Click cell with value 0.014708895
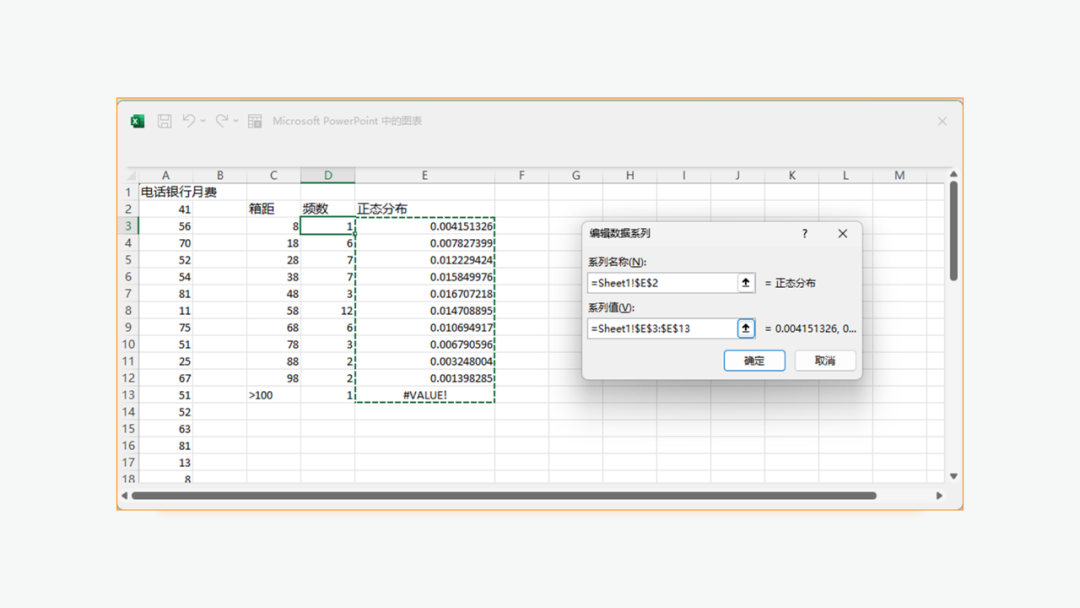This screenshot has width=1080, height=608. click(x=424, y=311)
